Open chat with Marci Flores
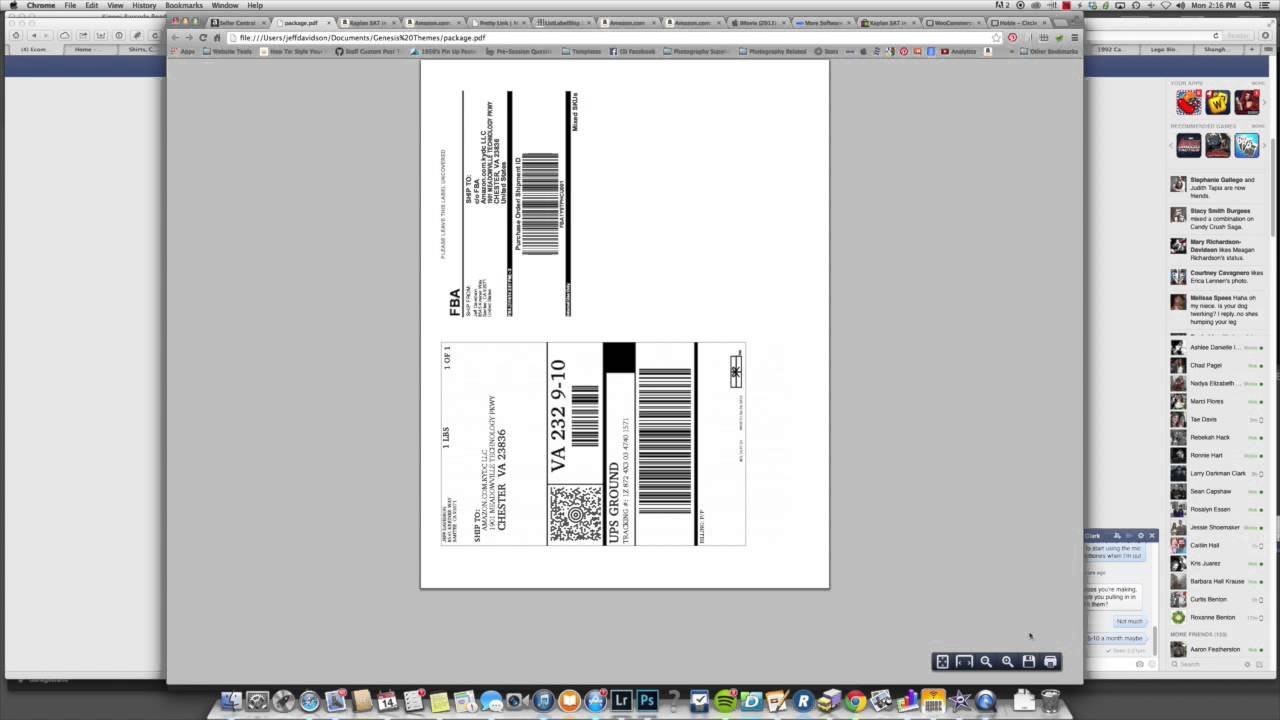1280x720 pixels. (1217, 401)
